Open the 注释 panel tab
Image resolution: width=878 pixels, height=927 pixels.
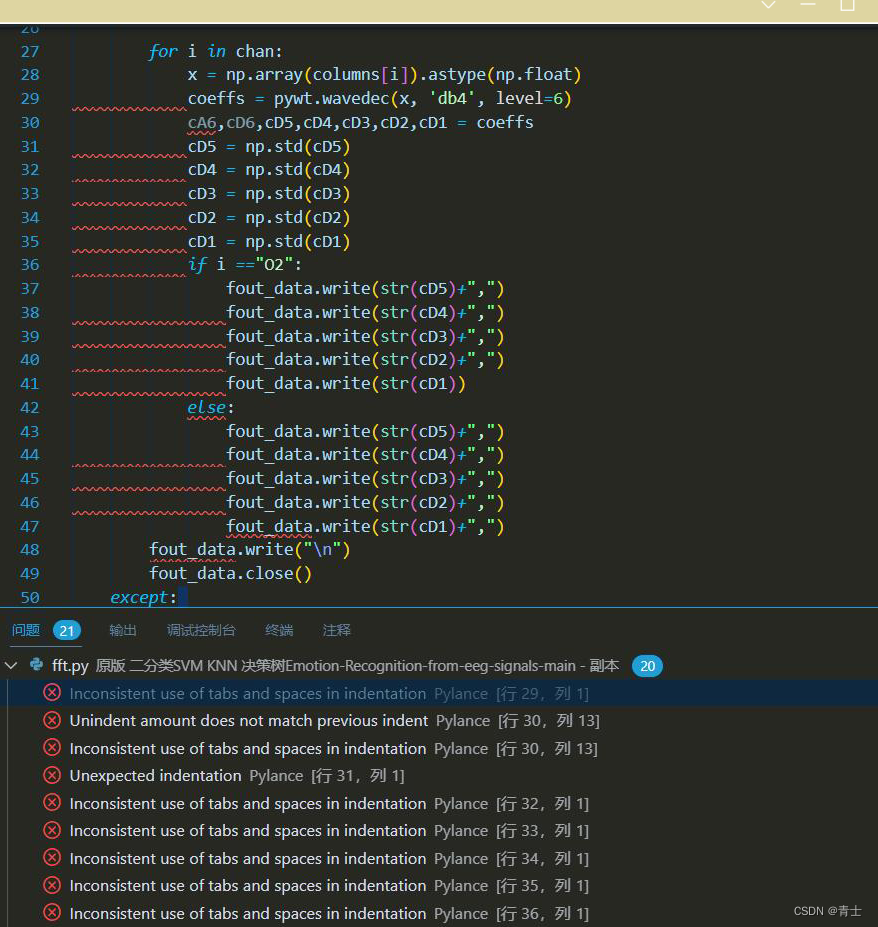click(336, 630)
